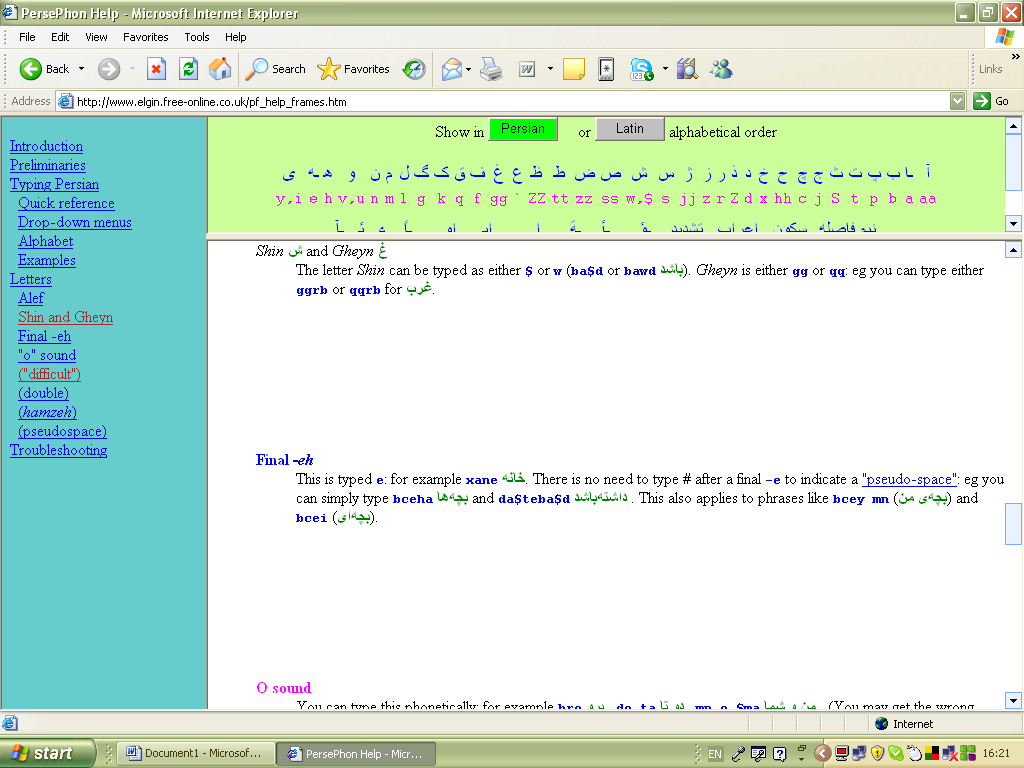Screen dimensions: 1024x768
Task: Switch to Persian alphabetical order
Action: coord(522,129)
